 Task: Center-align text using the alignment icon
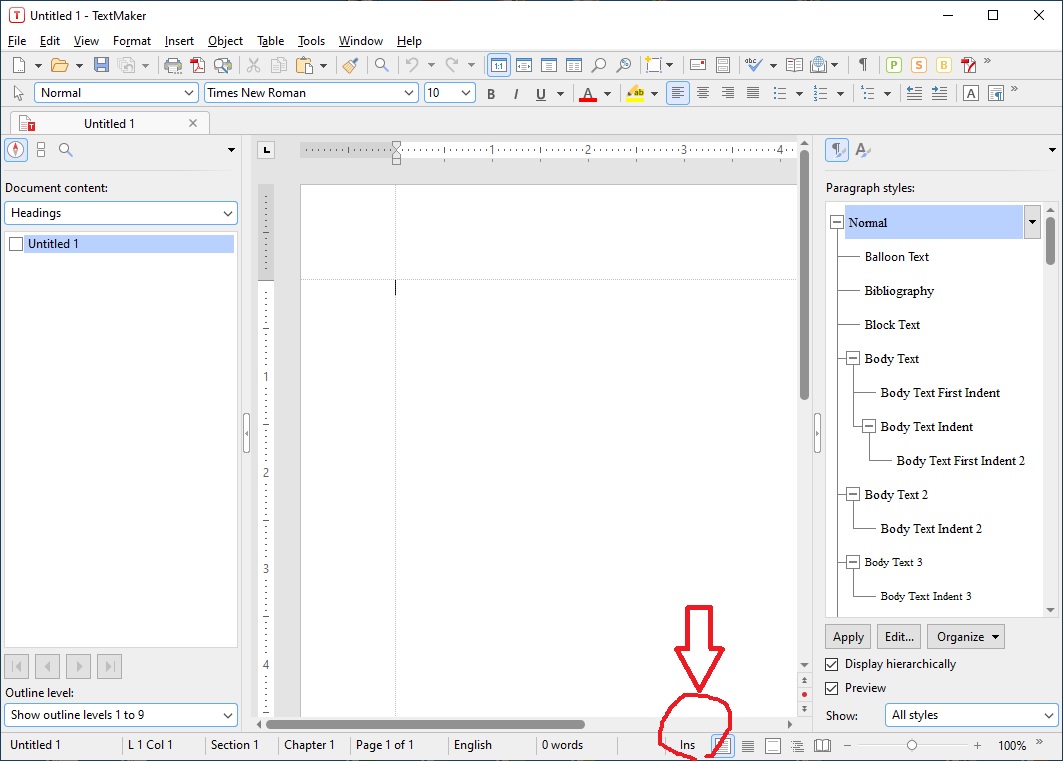[703, 93]
